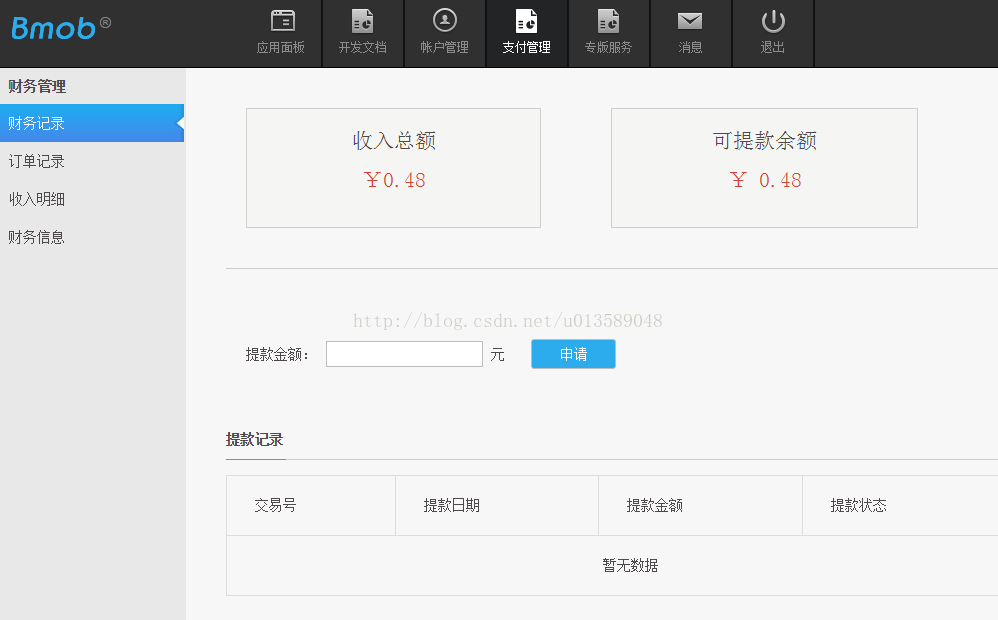
Task: Click the 提款状态 column header
Action: (x=858, y=505)
